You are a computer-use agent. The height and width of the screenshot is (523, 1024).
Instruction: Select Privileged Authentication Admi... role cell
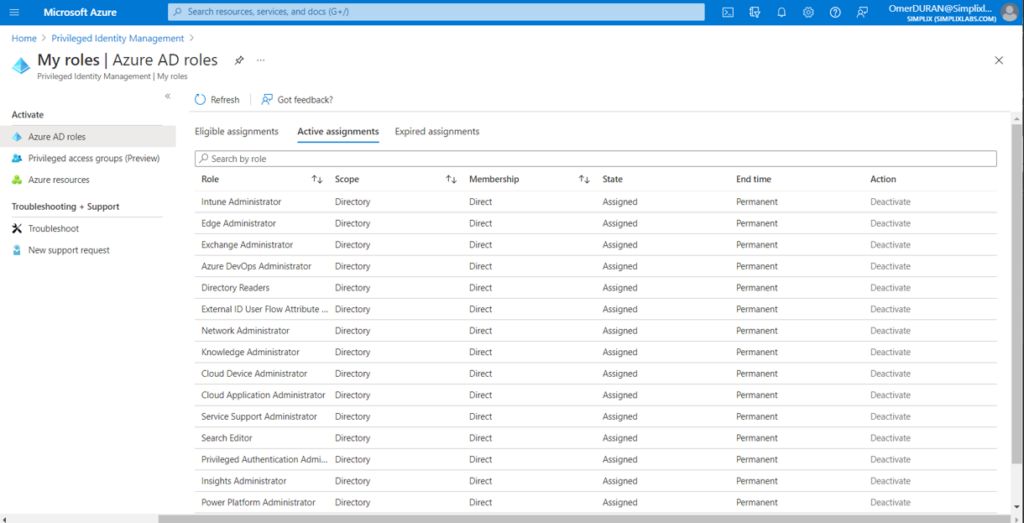(264, 460)
